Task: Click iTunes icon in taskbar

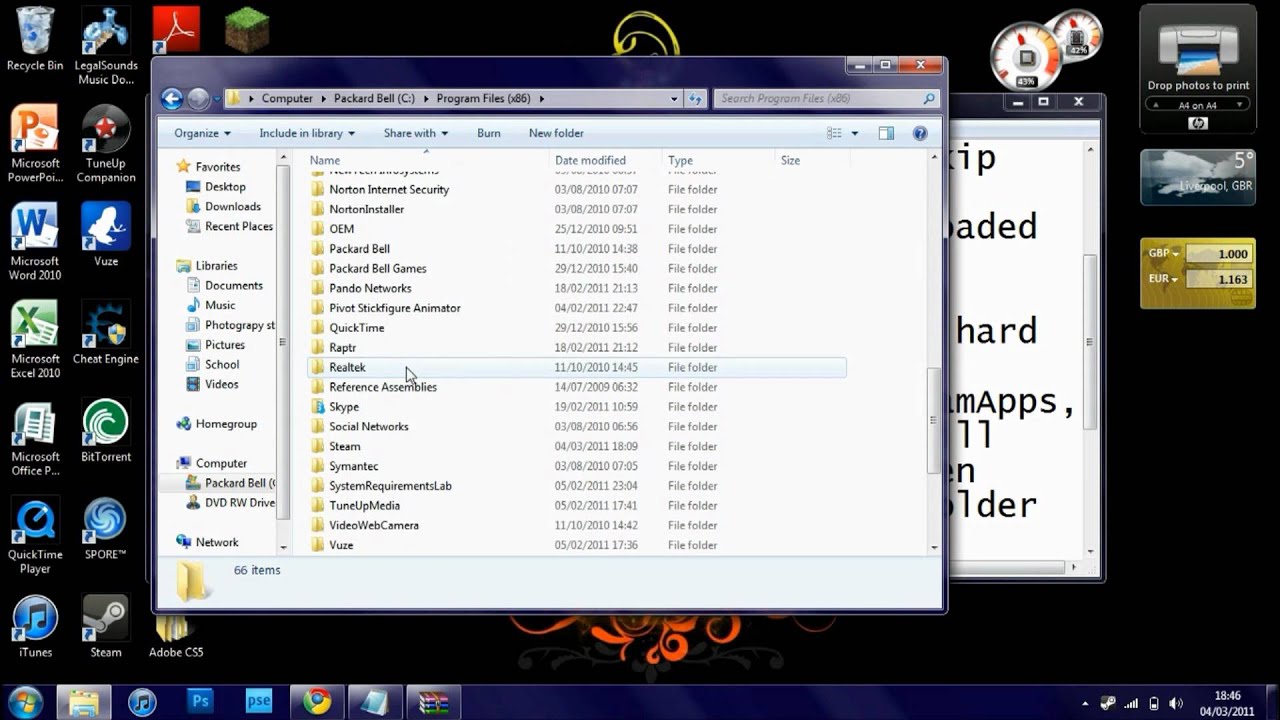Action: [x=143, y=702]
